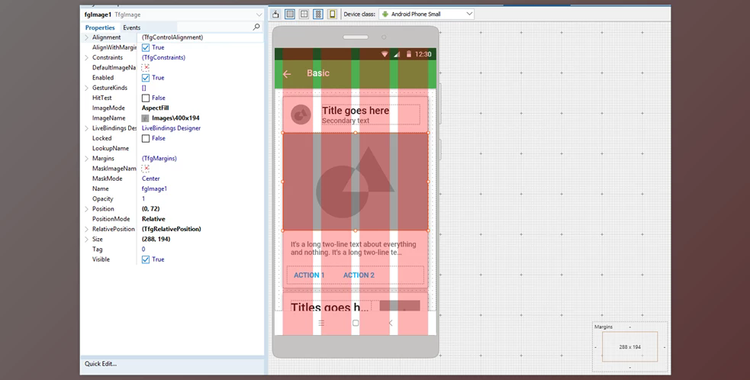
Task: Click the Name value fgImage1
Action: 154,189
